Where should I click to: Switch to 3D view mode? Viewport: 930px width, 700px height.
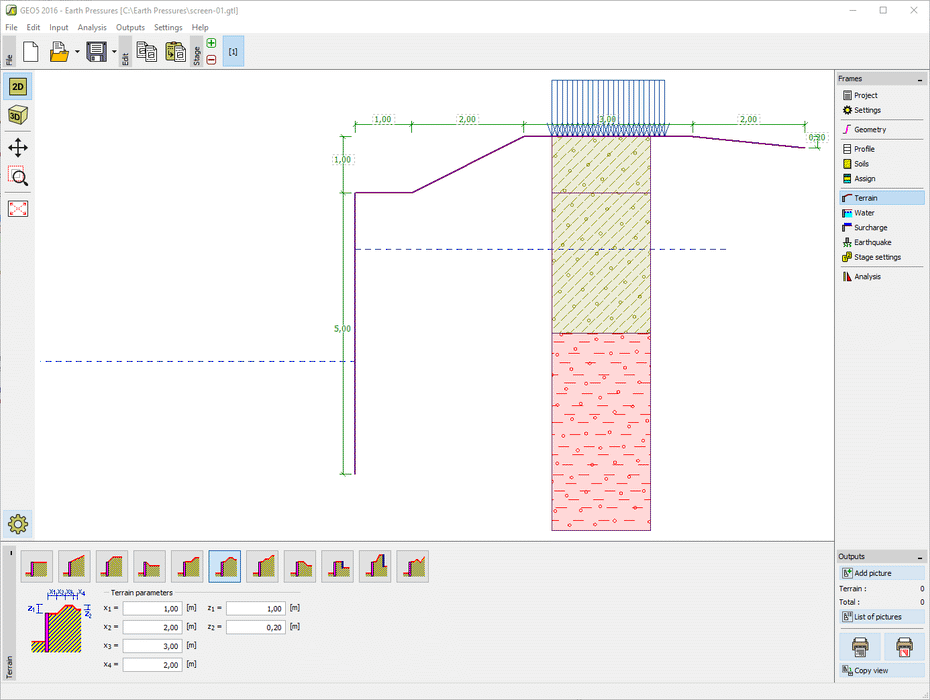18,116
